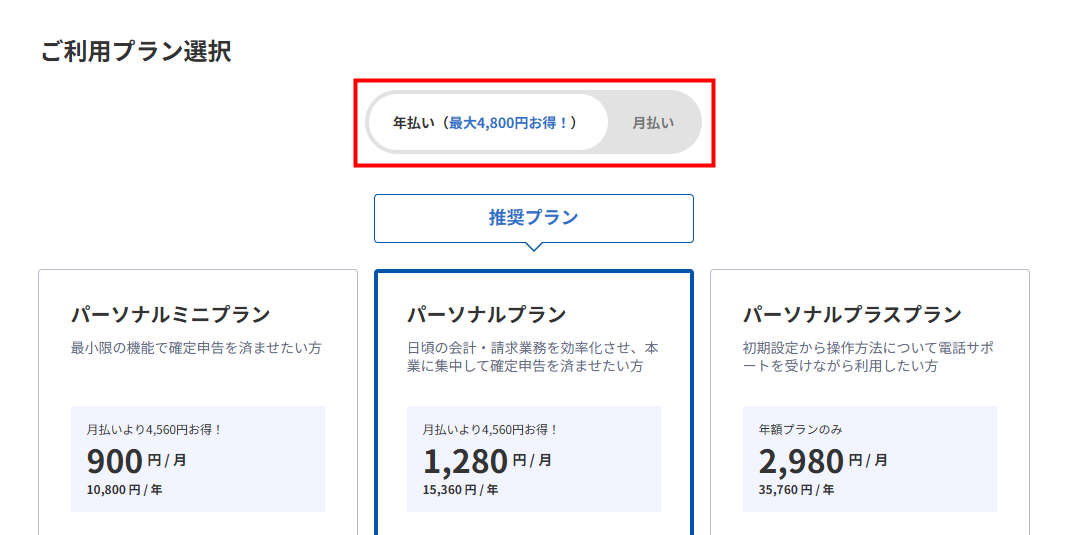
Task: Click the パーソナルプラン title text
Action: [487, 315]
